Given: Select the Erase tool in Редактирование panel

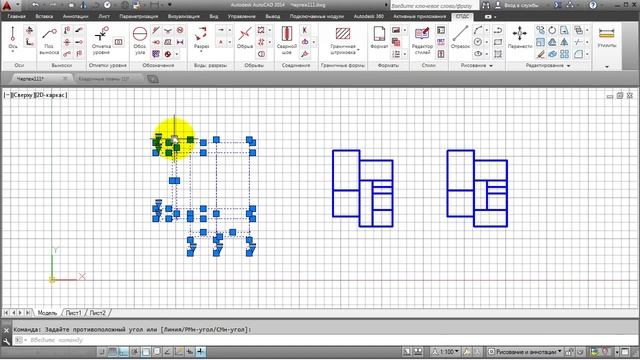Looking at the screenshot, I should (540, 54).
